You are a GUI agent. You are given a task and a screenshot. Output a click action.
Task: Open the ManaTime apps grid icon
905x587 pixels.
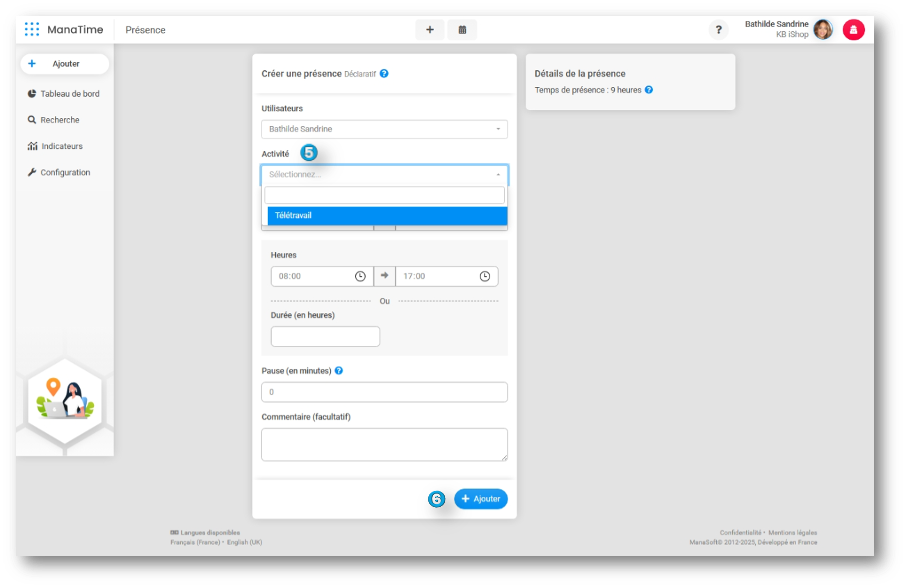pos(32,29)
